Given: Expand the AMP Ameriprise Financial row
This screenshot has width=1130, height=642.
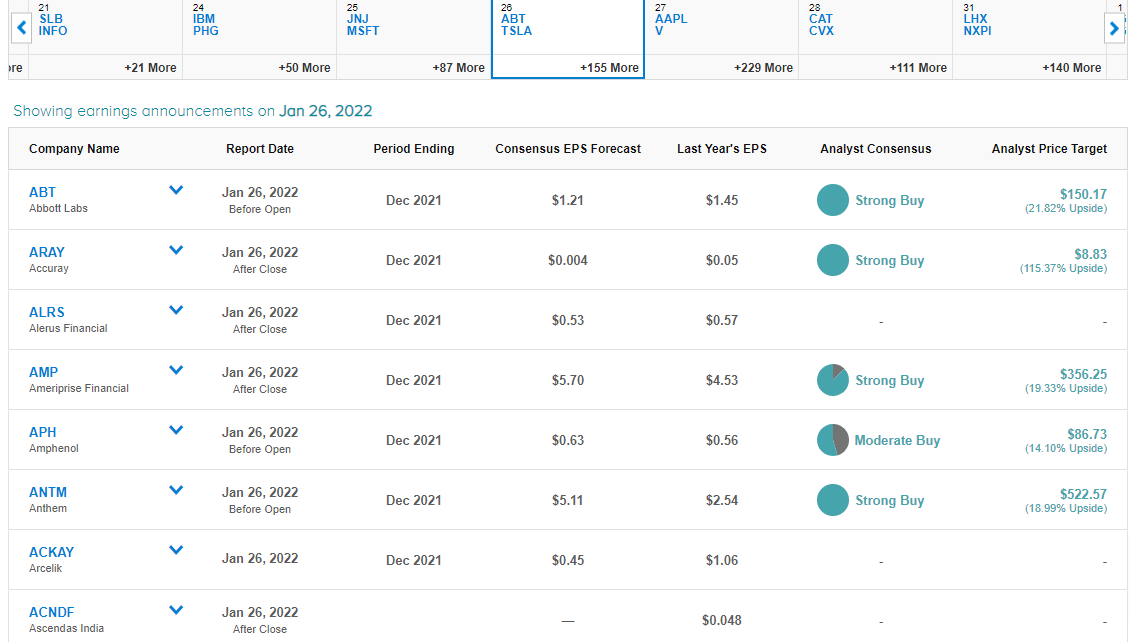Looking at the screenshot, I should click(176, 370).
